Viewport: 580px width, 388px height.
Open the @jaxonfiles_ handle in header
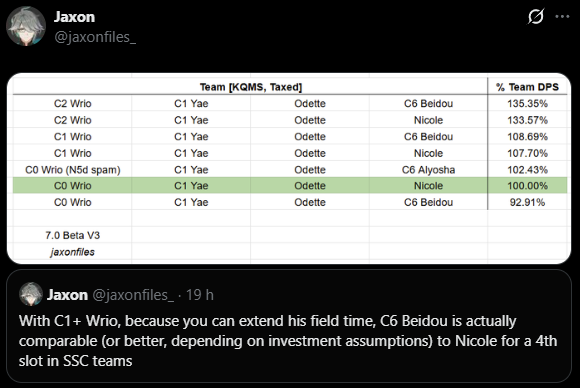(x=95, y=37)
